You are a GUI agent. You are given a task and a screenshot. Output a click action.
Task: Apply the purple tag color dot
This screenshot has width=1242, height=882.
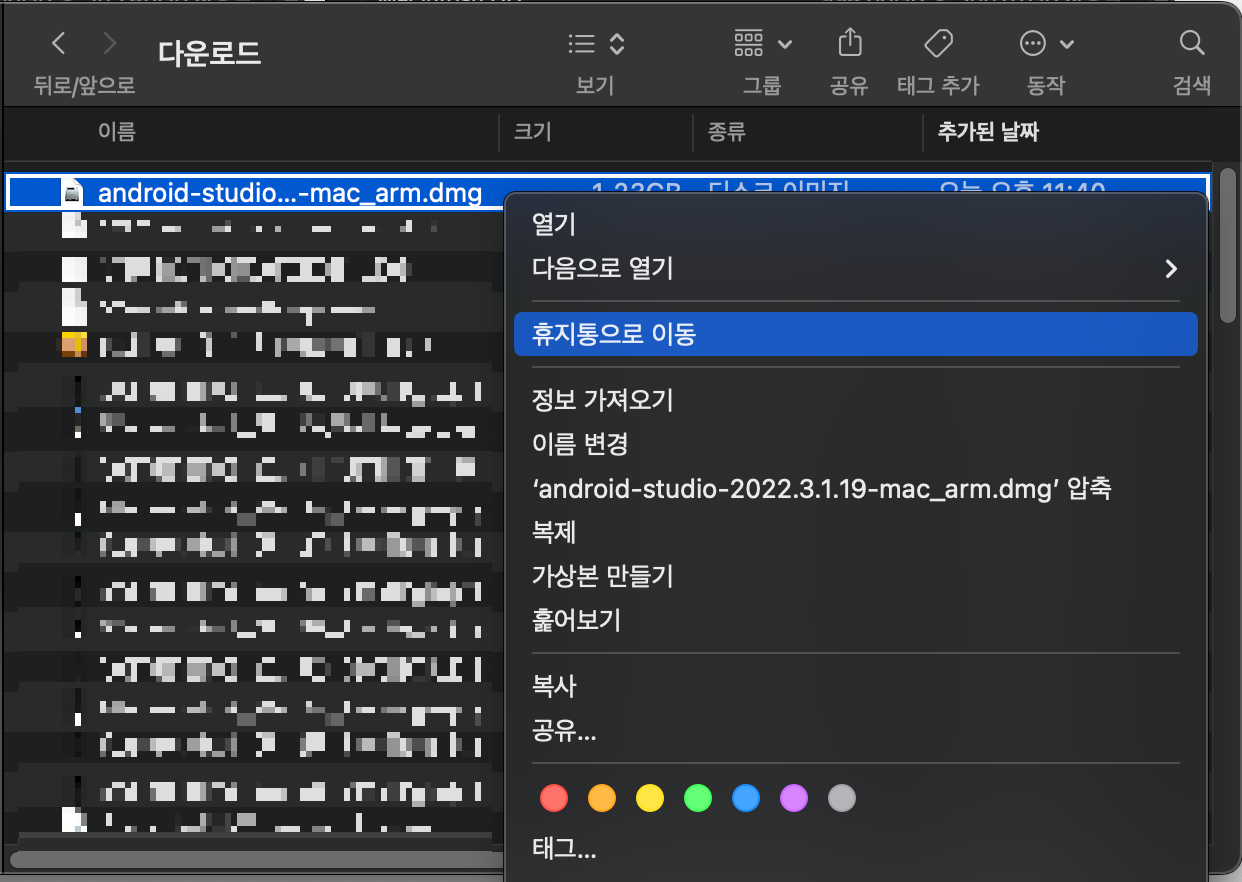[794, 798]
